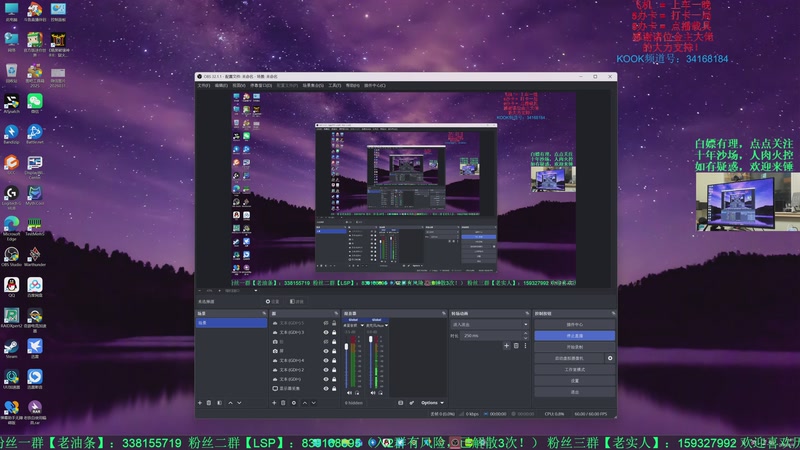
Task: Add transition with plus icon
Action: [x=507, y=346]
